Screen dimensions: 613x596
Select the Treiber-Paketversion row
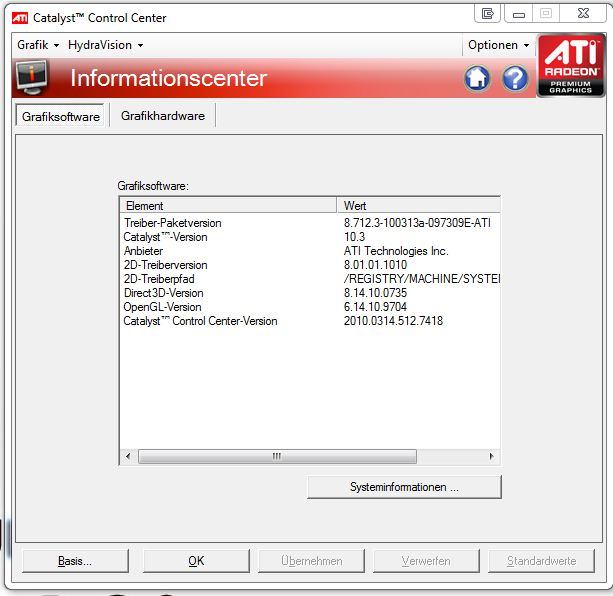click(310, 223)
